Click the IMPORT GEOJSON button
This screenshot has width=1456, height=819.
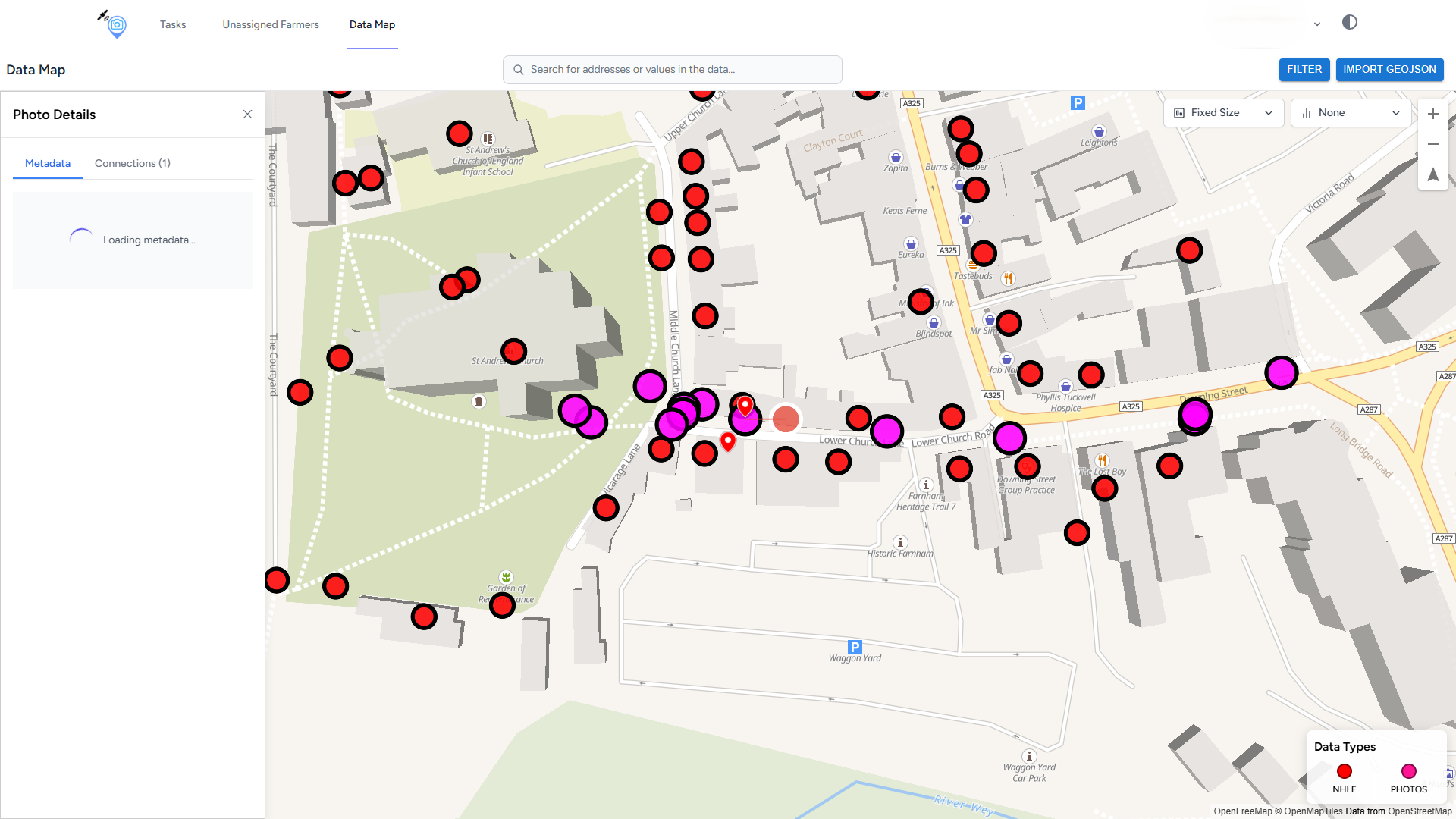[x=1389, y=69]
